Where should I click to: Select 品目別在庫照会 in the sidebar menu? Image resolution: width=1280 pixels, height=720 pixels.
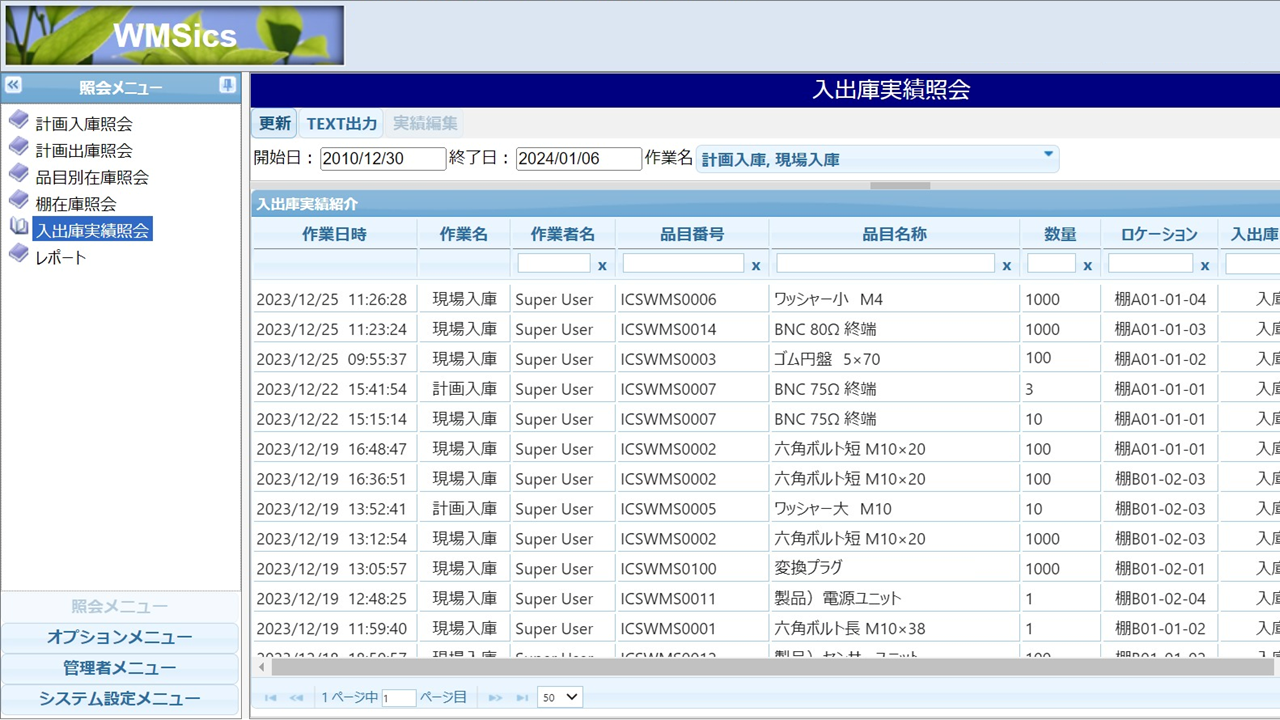point(92,178)
